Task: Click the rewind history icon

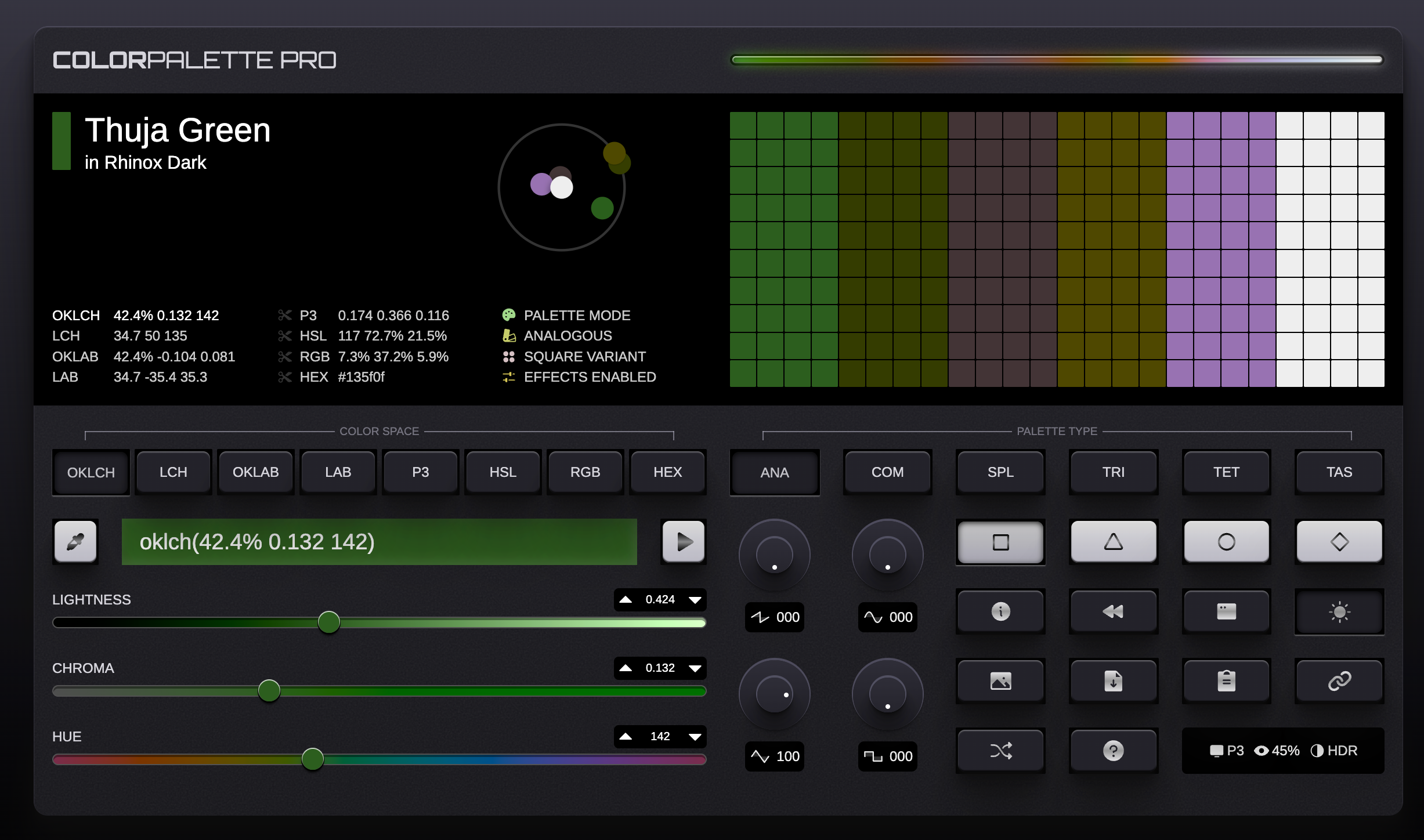Action: [1113, 611]
